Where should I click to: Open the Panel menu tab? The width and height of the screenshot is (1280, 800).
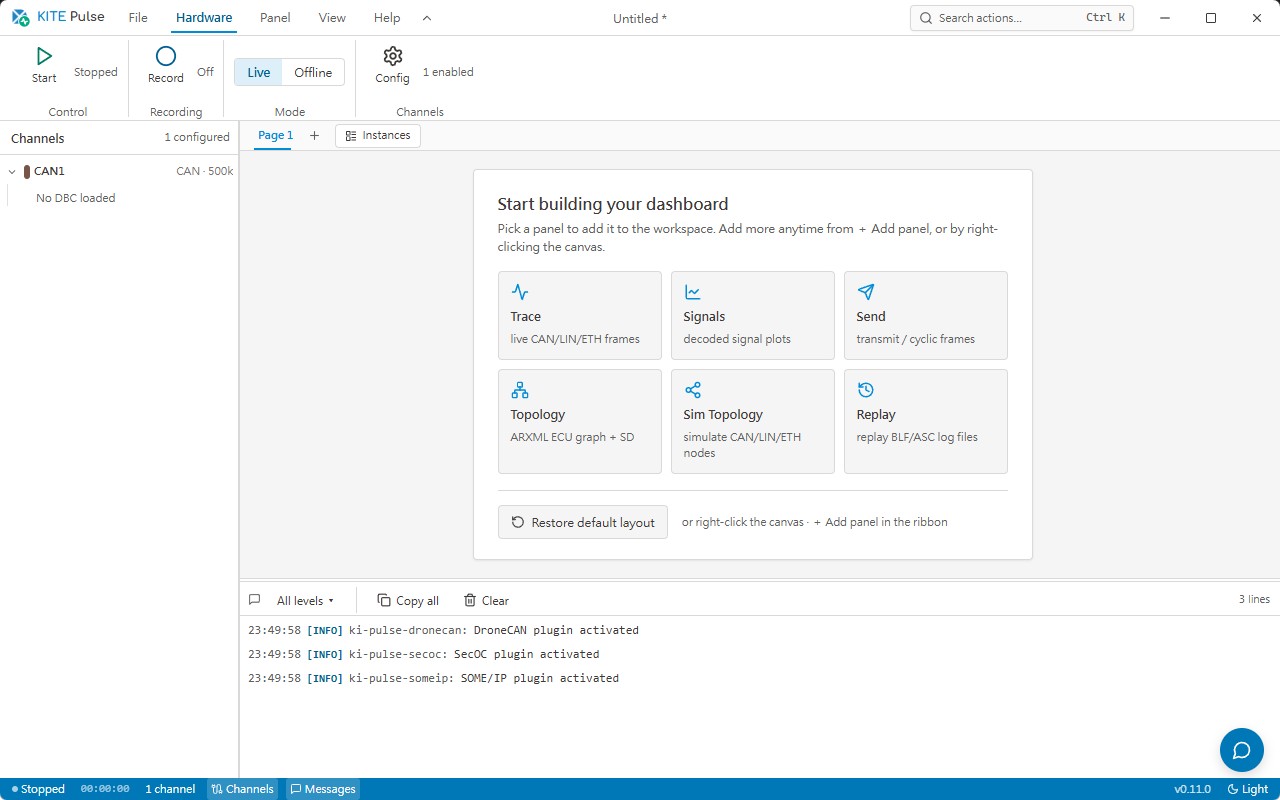(275, 18)
